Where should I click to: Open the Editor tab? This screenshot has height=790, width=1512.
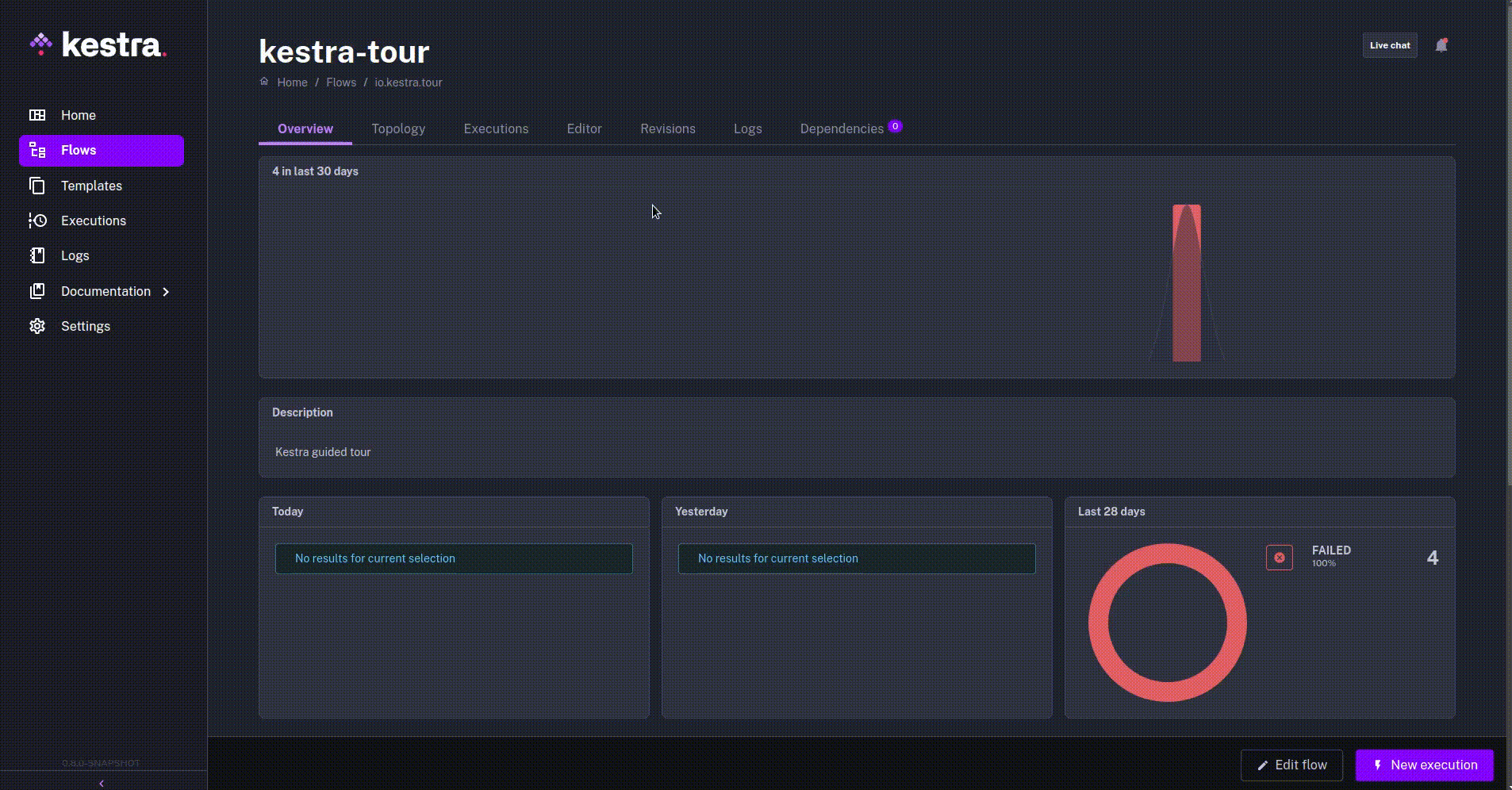coord(584,128)
